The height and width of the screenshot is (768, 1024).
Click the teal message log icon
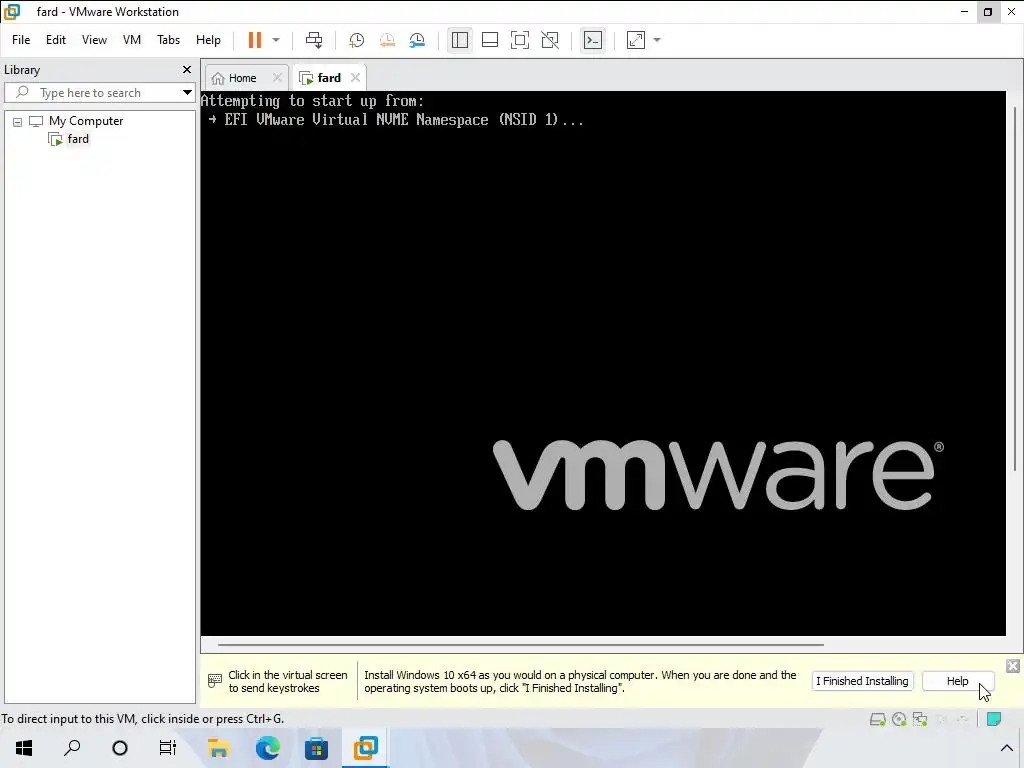[994, 719]
